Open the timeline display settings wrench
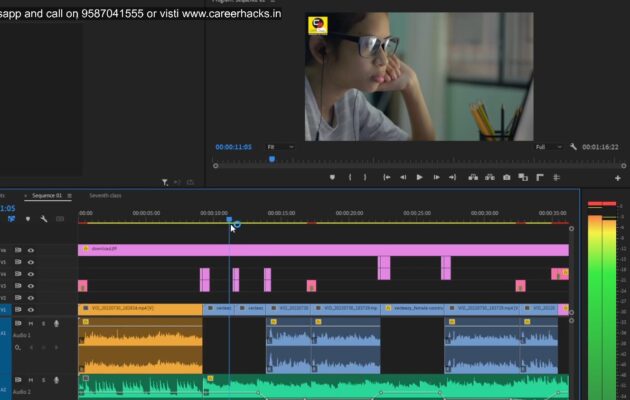 (x=44, y=218)
